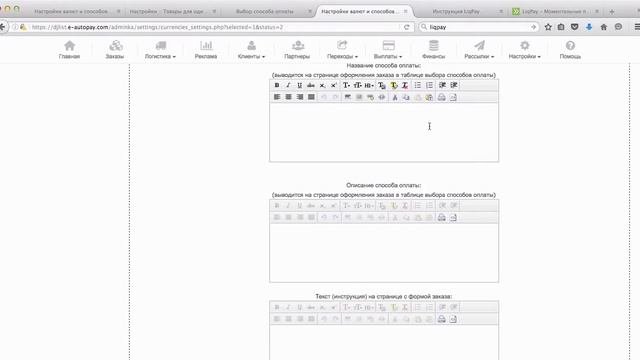This screenshot has width=640, height=360.
Task: Open the Партнеры section
Action: pos(297,50)
